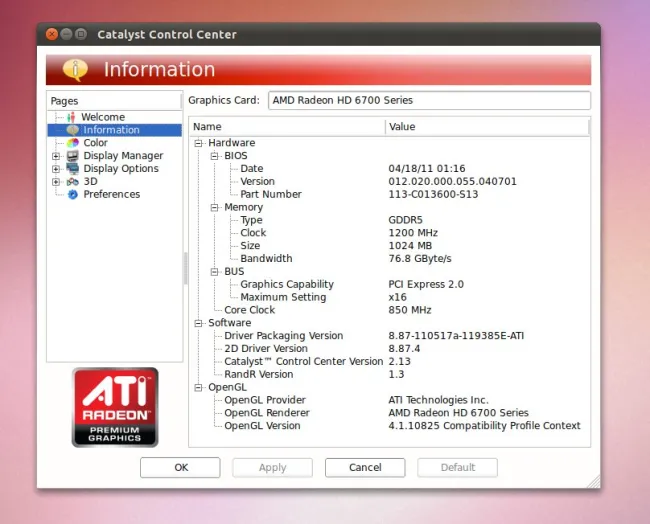
Task: Collapse the Software section
Action: coord(199,323)
